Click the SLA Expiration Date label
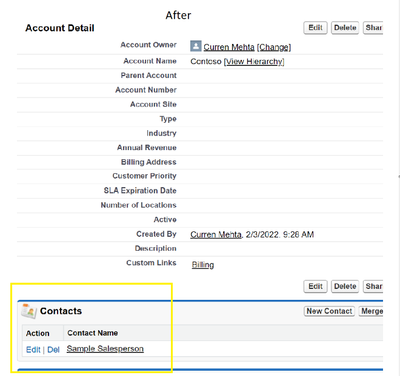 [x=140, y=191]
